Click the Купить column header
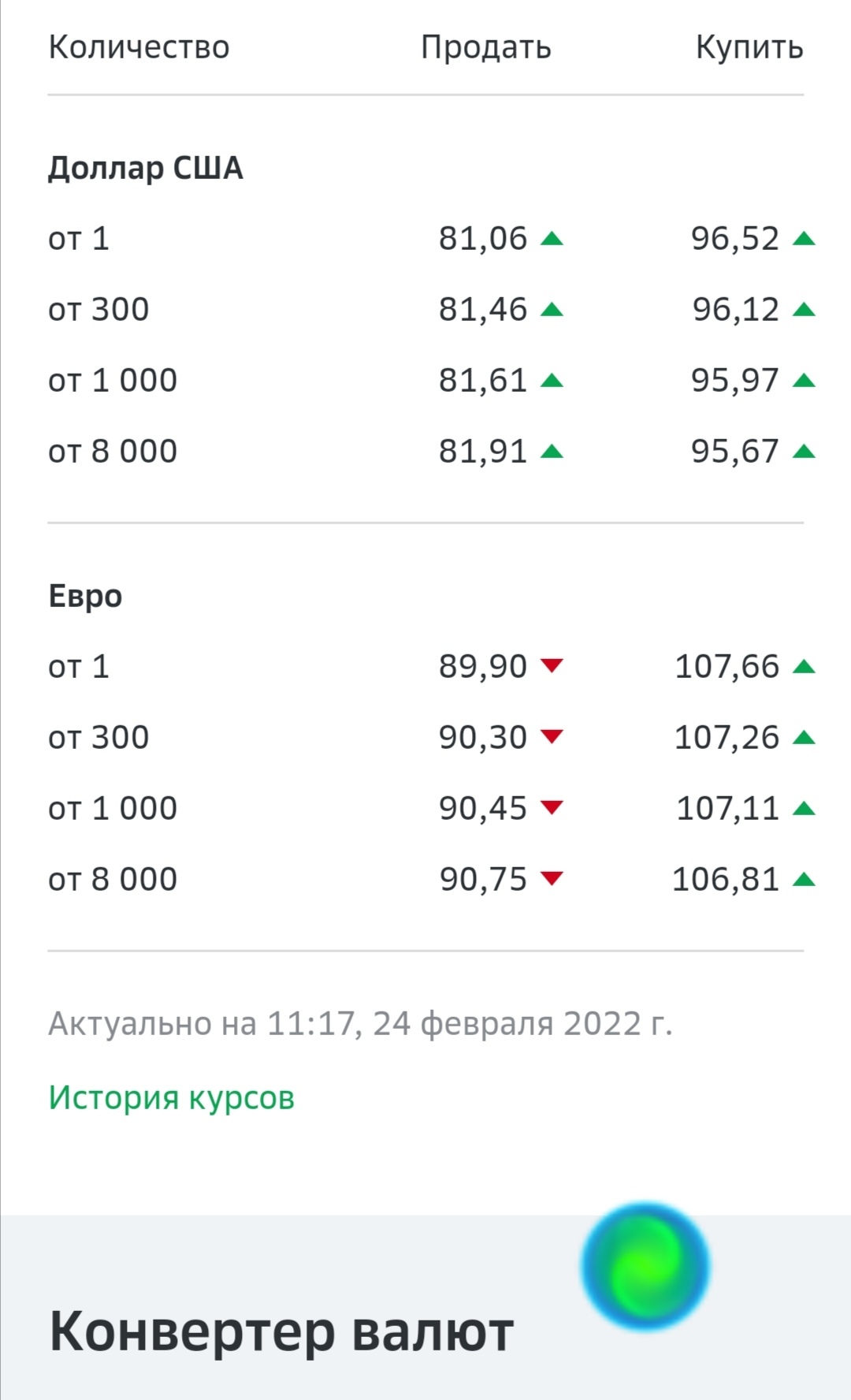Viewport: 851px width, 1400px height. point(749,47)
